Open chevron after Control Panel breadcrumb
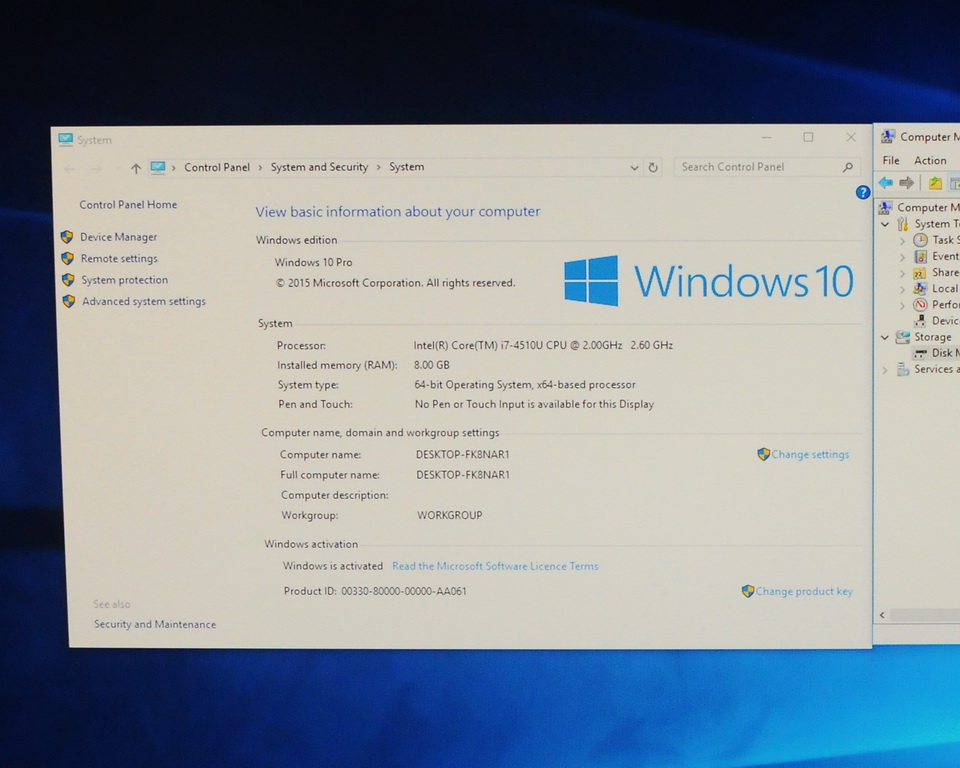The height and width of the screenshot is (768, 960). click(260, 167)
